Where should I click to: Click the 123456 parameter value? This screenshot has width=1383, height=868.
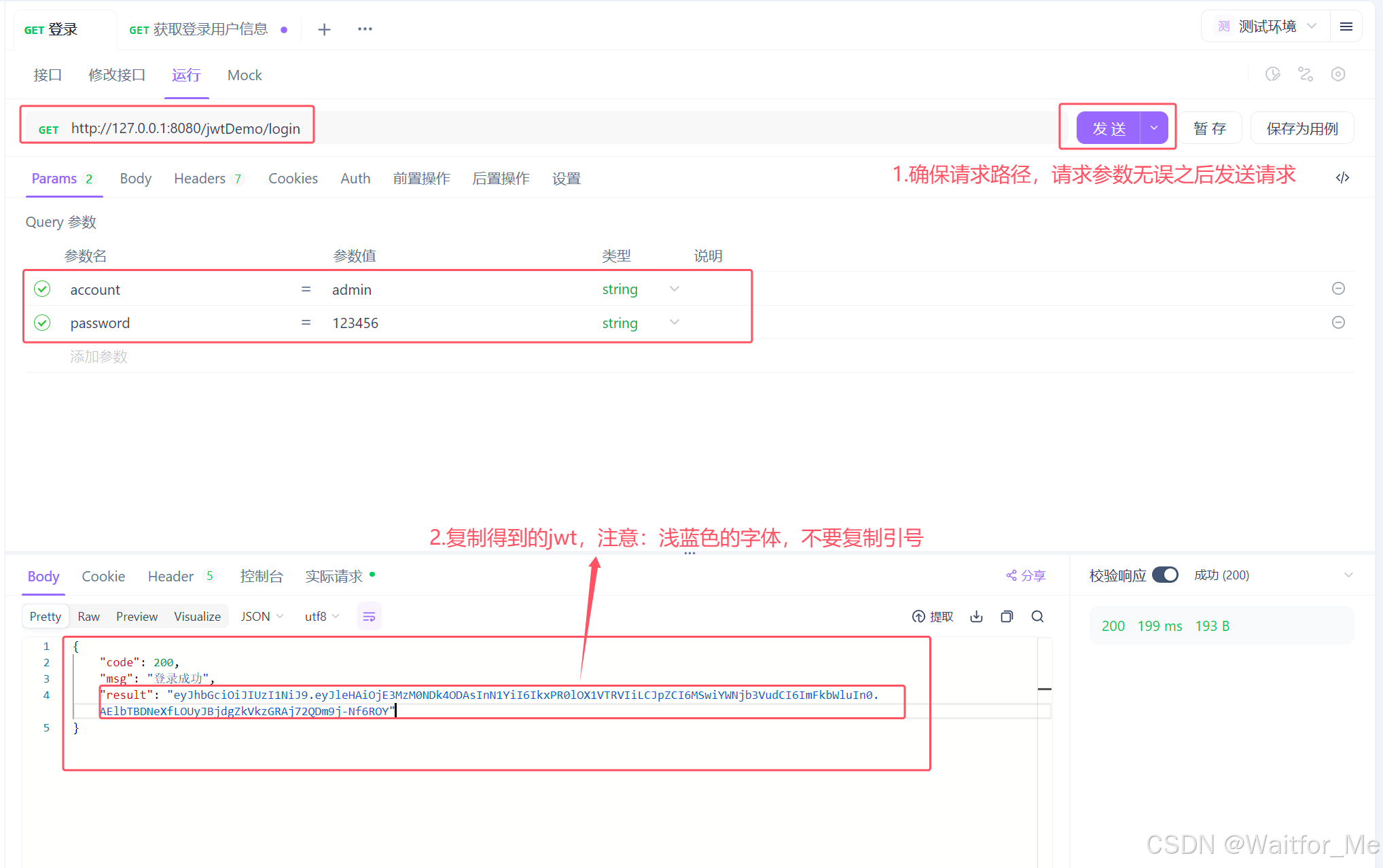355,323
